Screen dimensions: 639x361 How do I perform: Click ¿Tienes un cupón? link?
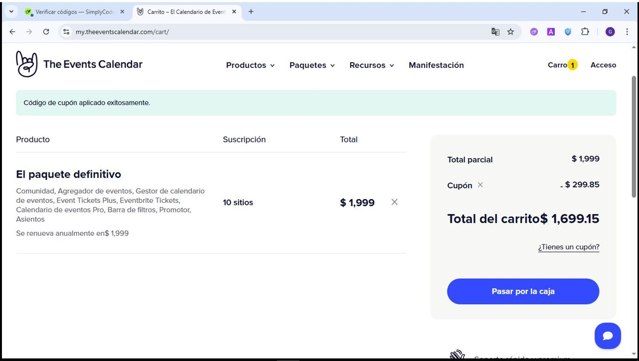[x=568, y=247]
